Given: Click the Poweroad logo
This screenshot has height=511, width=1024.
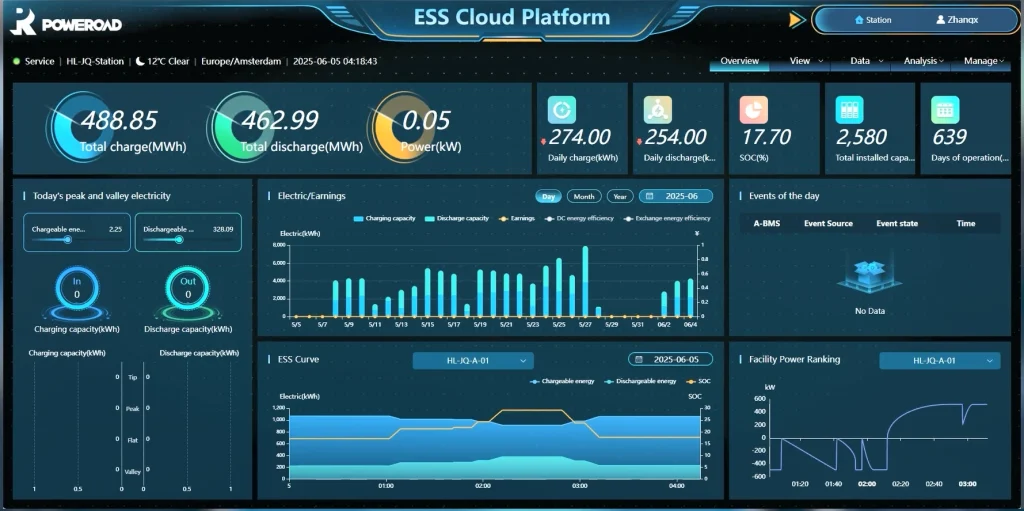Looking at the screenshot, I should click(x=70, y=21).
